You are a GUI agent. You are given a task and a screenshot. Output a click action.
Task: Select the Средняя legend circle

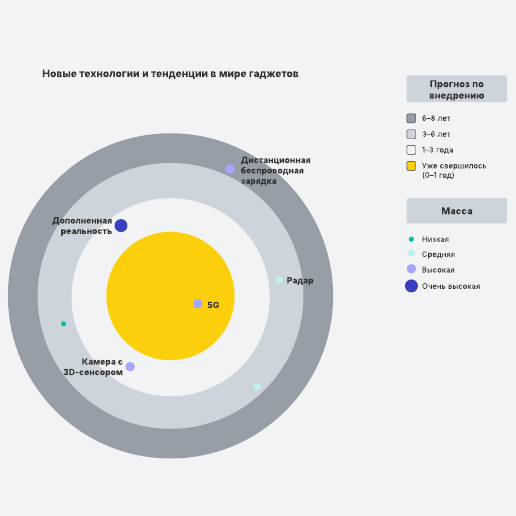coord(411,253)
